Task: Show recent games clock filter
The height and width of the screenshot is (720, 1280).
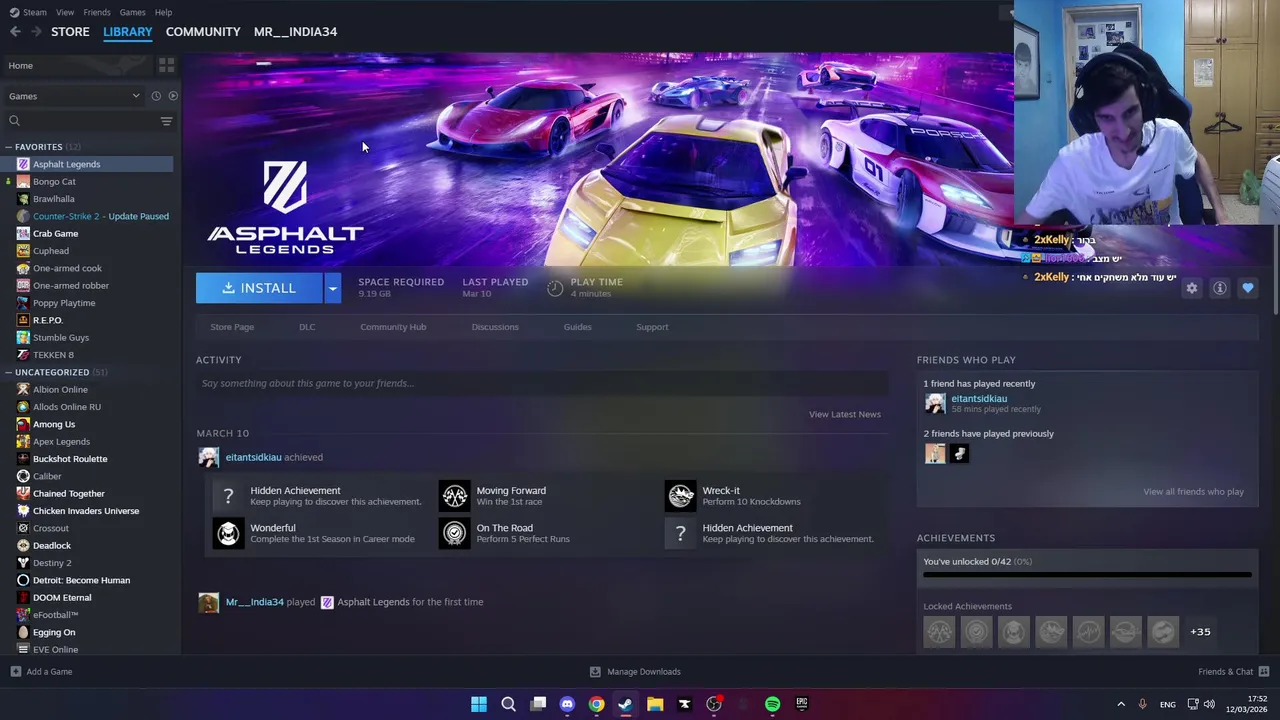Action: point(156,96)
